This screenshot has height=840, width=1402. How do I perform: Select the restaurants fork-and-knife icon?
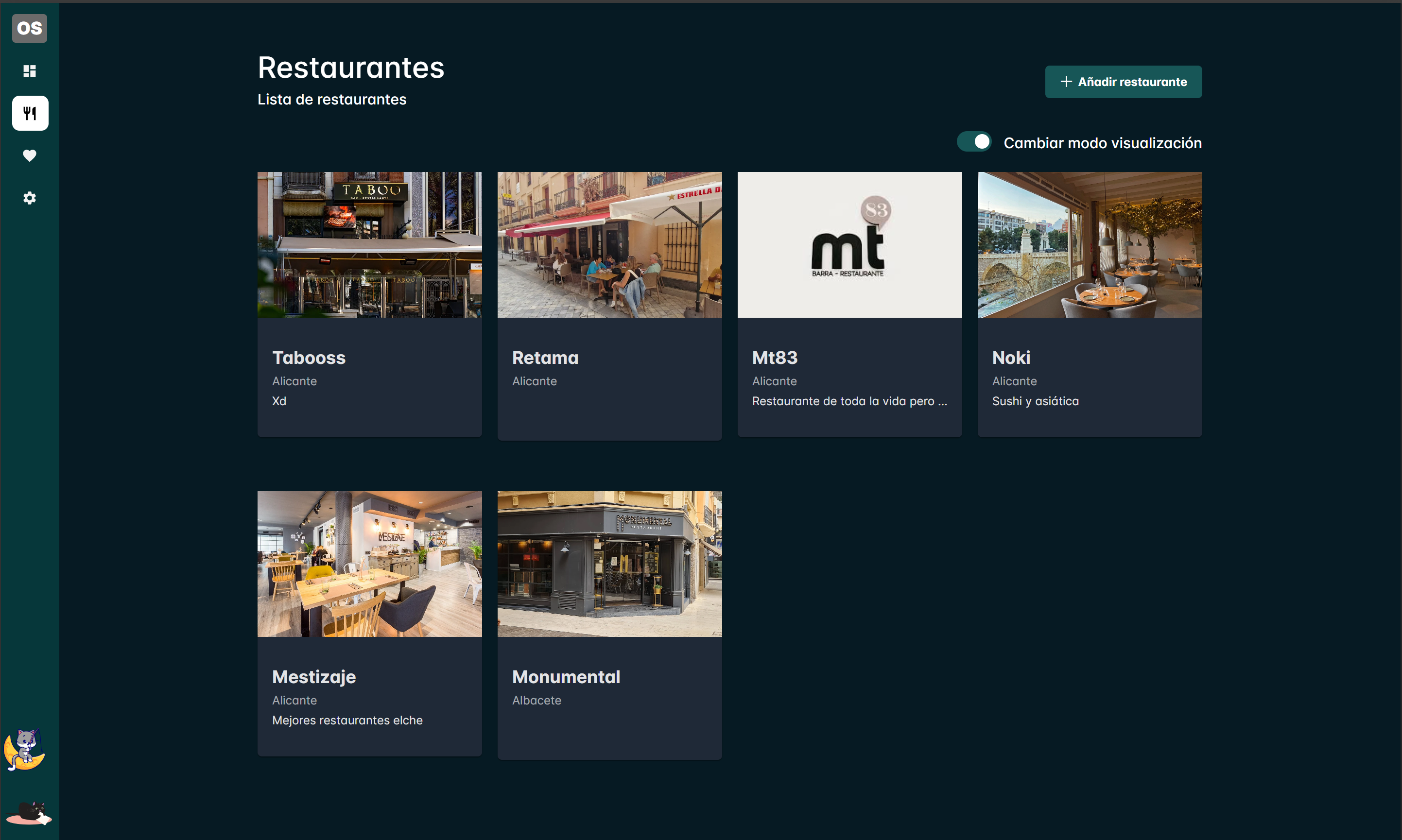pos(30,113)
